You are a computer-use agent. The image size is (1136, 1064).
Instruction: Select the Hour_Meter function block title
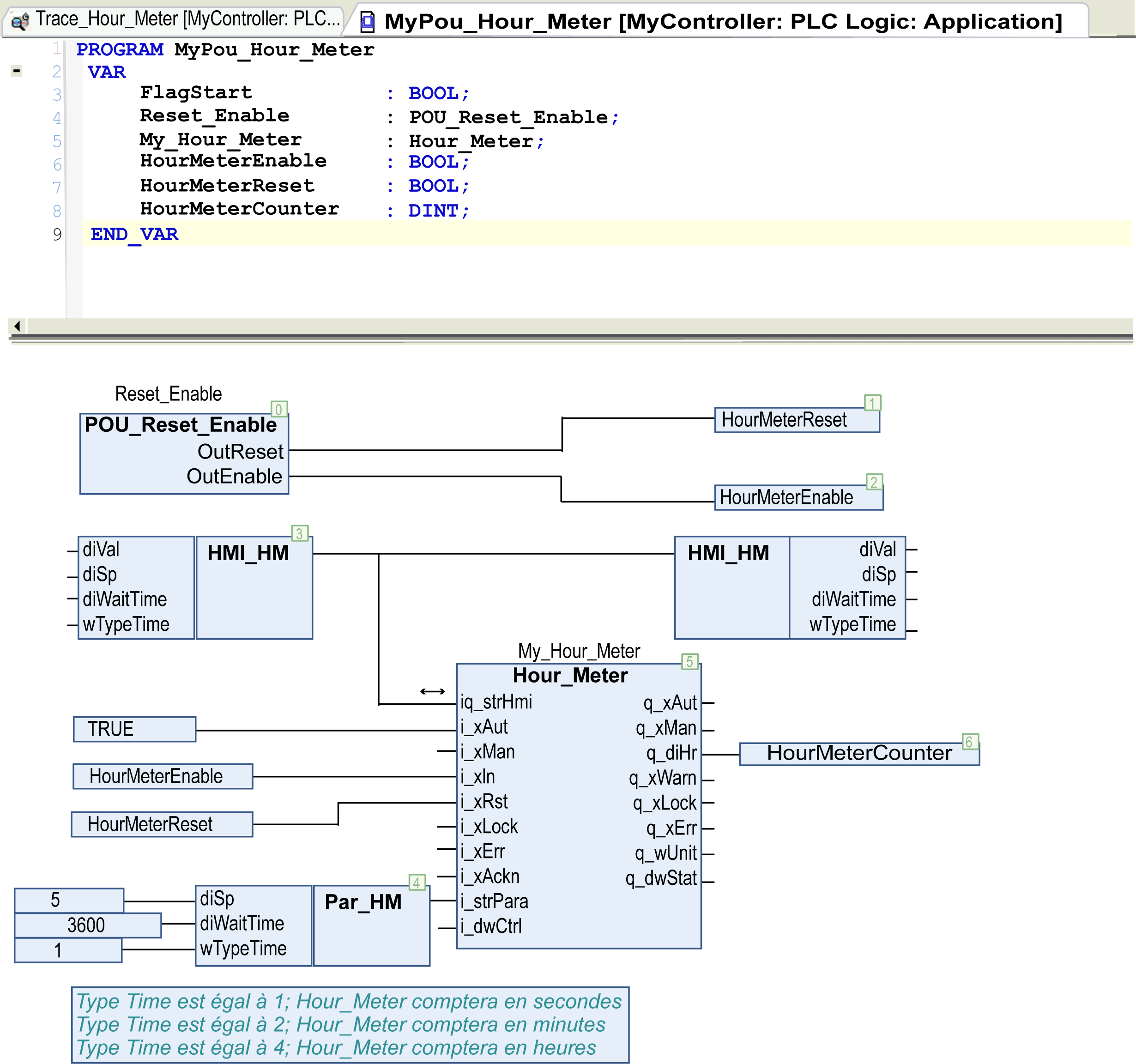point(570,676)
